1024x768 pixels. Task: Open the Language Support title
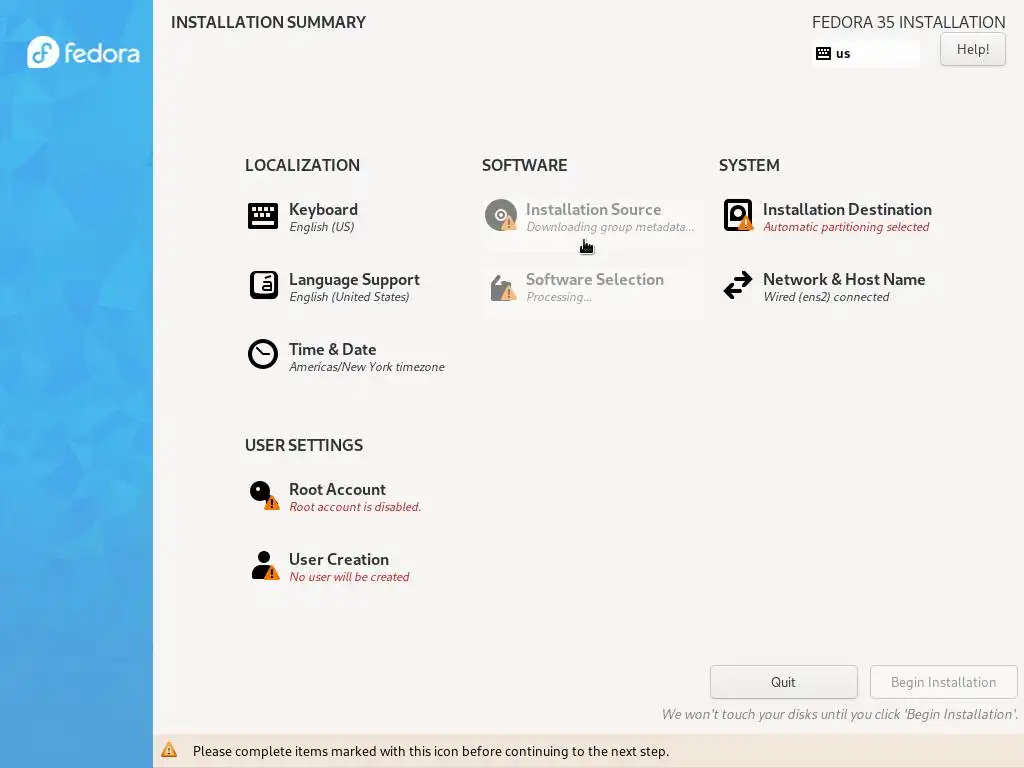pos(355,280)
